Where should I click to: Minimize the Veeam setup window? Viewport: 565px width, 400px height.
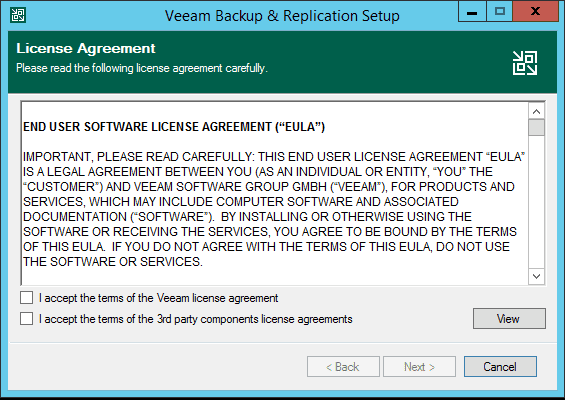tap(472, 12)
